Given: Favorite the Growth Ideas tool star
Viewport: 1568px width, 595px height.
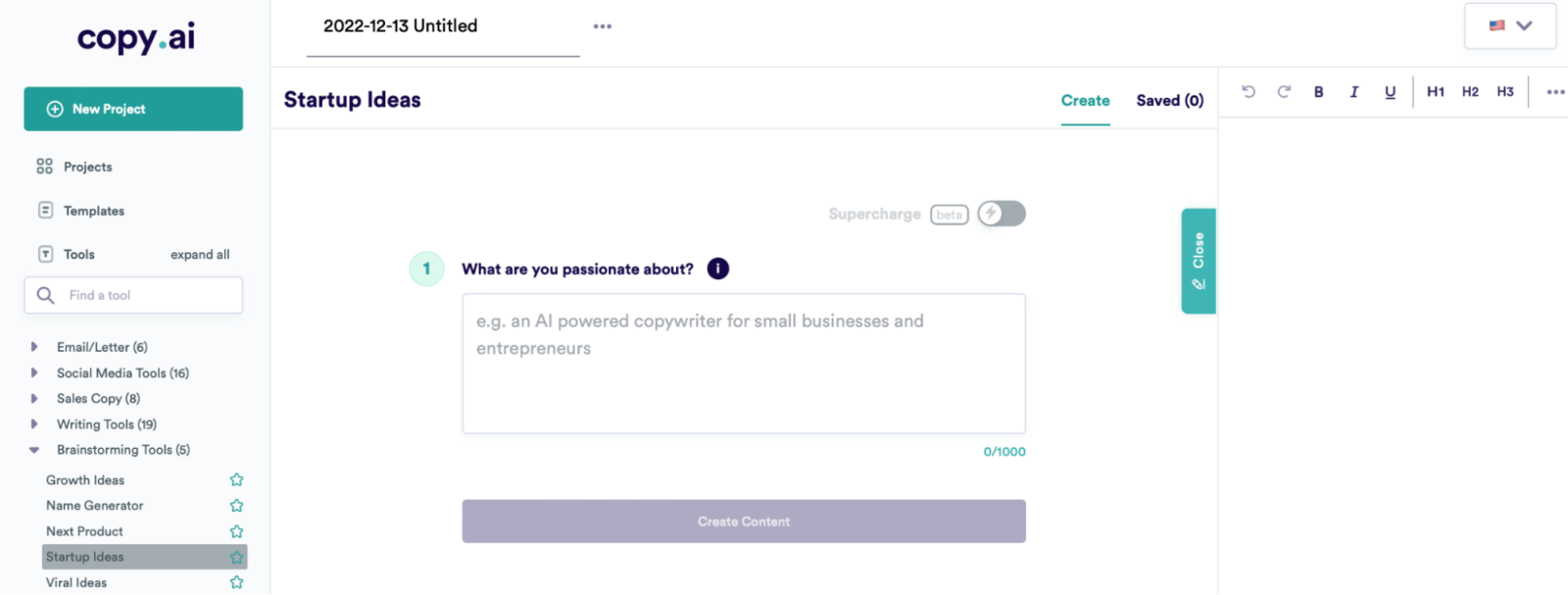Looking at the screenshot, I should click(x=236, y=480).
